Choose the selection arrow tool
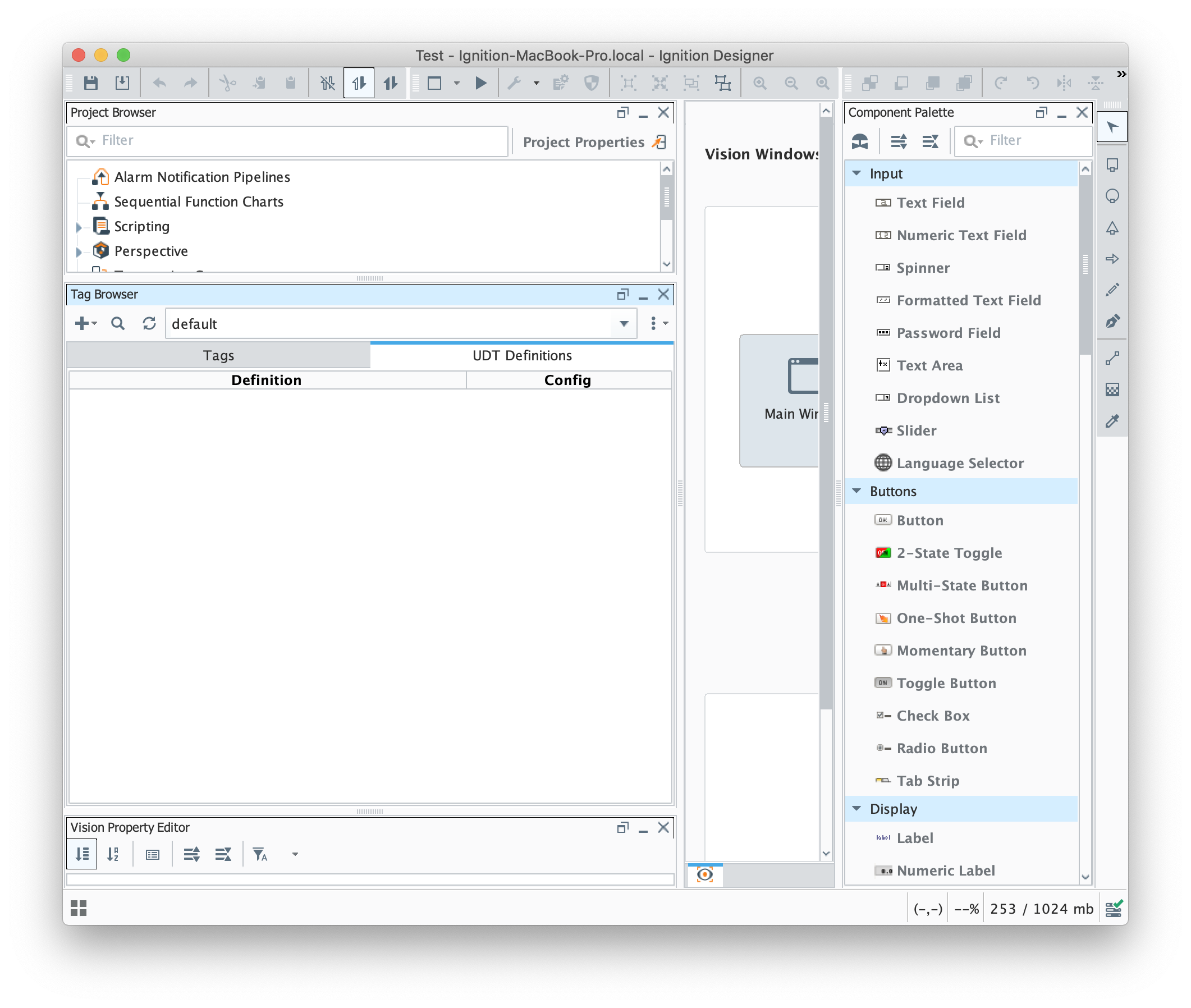 coord(1111,127)
